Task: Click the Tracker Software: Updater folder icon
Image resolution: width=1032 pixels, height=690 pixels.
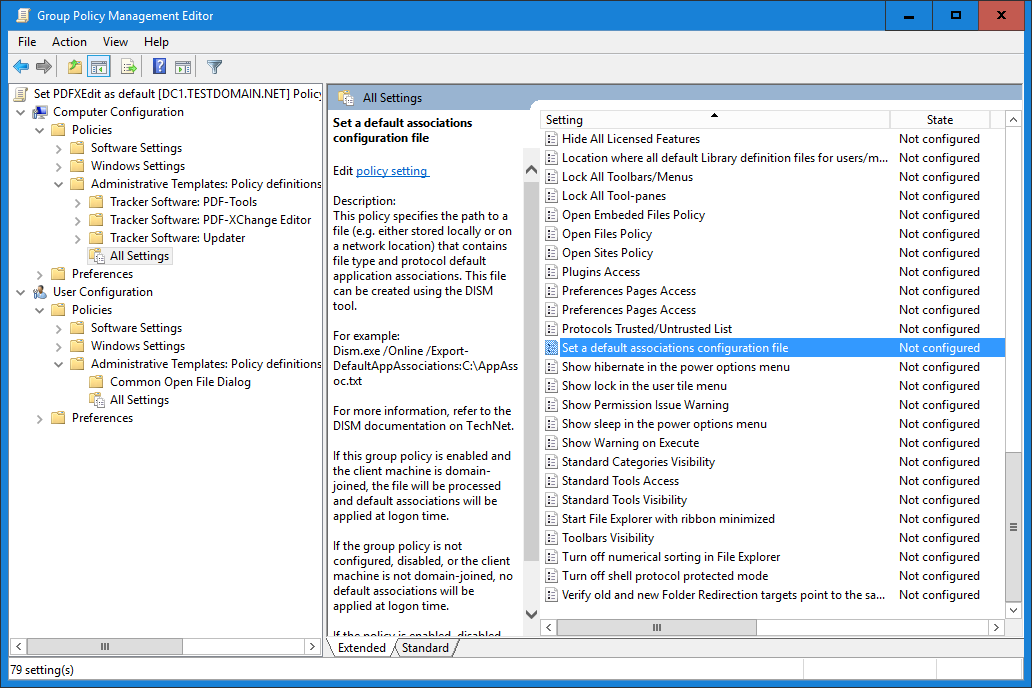Action: click(x=96, y=237)
